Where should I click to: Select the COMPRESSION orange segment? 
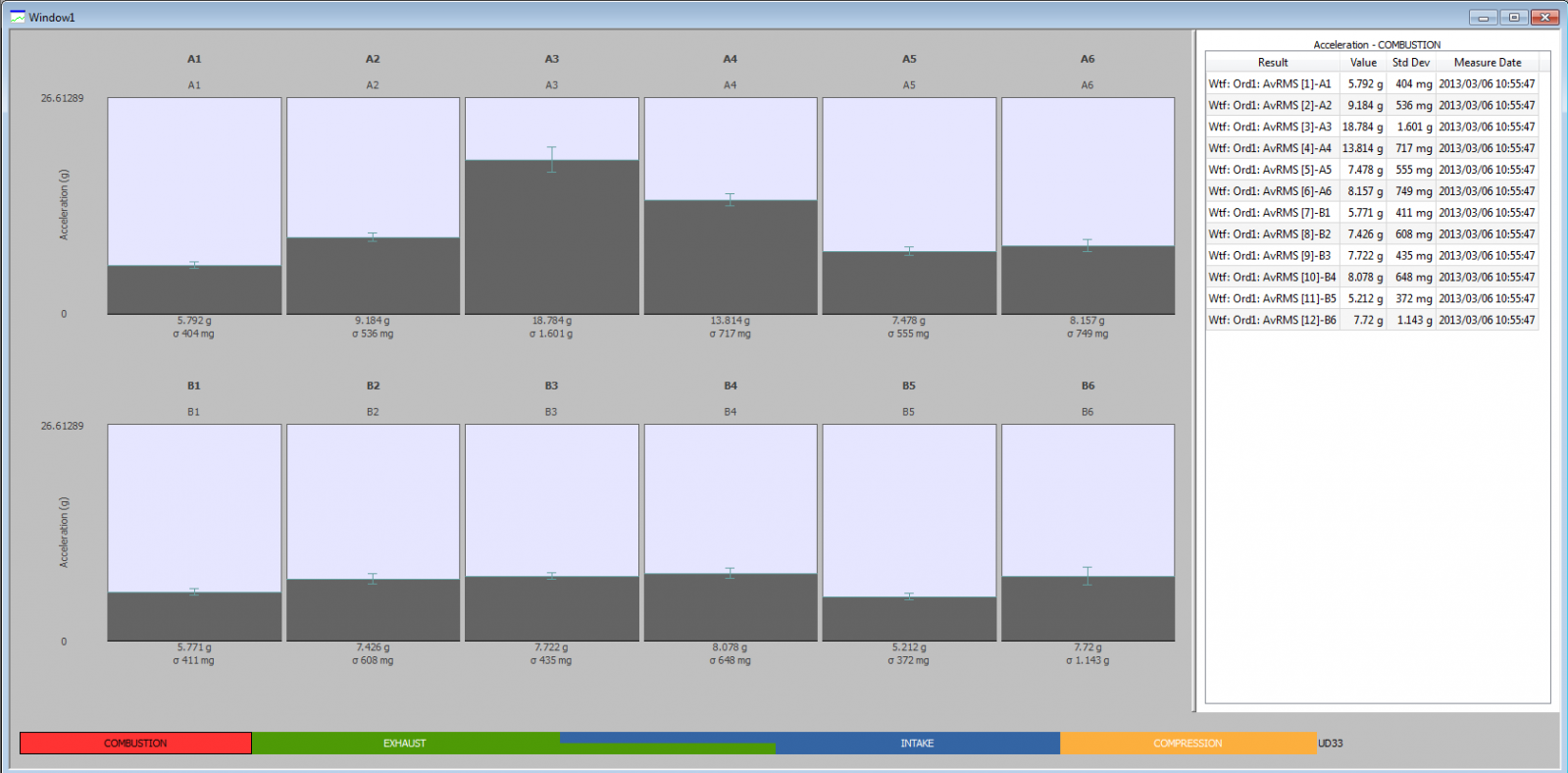1188,744
